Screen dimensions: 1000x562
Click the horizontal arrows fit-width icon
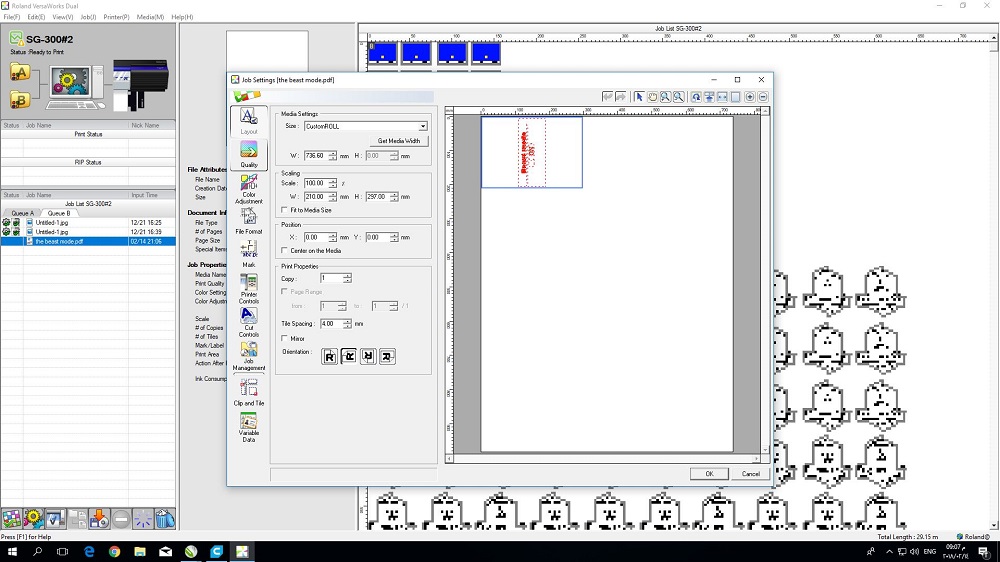coord(723,97)
